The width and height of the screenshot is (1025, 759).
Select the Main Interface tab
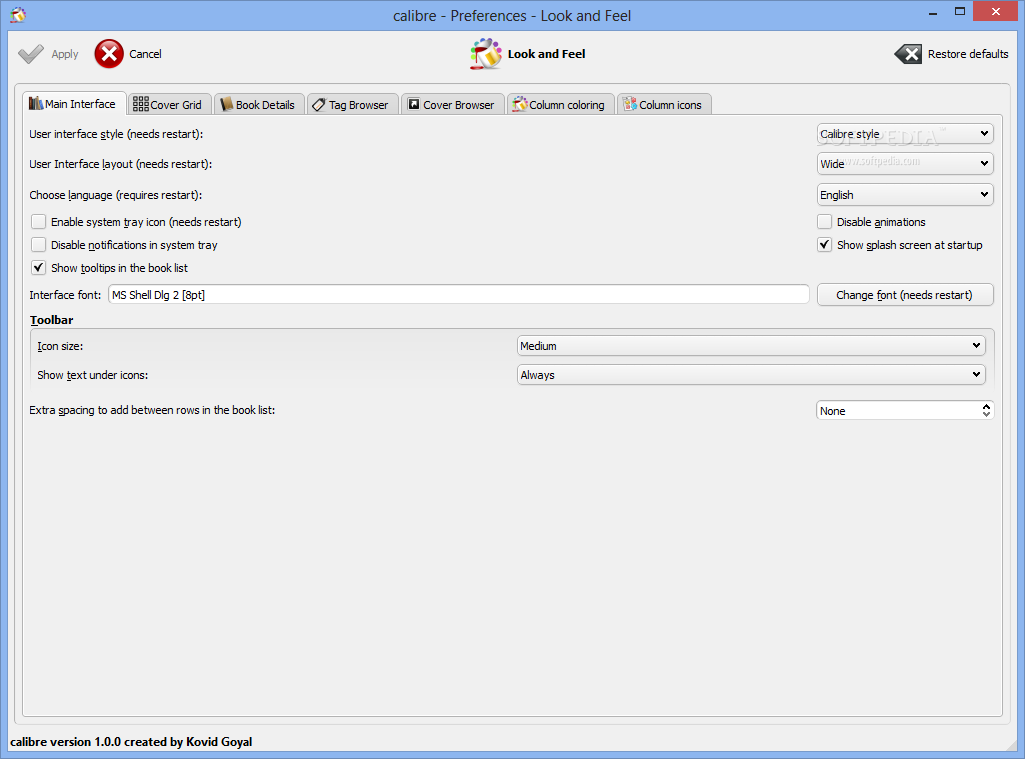click(x=74, y=103)
